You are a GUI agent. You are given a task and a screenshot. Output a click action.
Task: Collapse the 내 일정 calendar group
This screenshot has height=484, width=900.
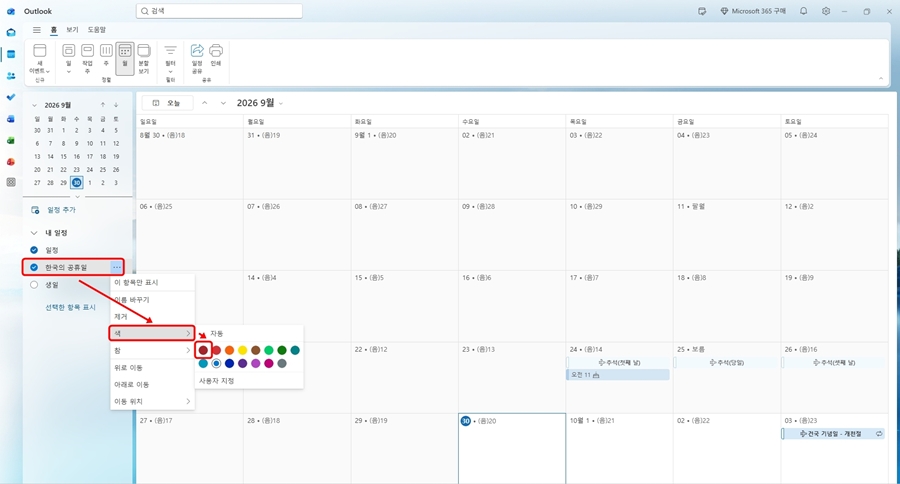click(x=34, y=233)
